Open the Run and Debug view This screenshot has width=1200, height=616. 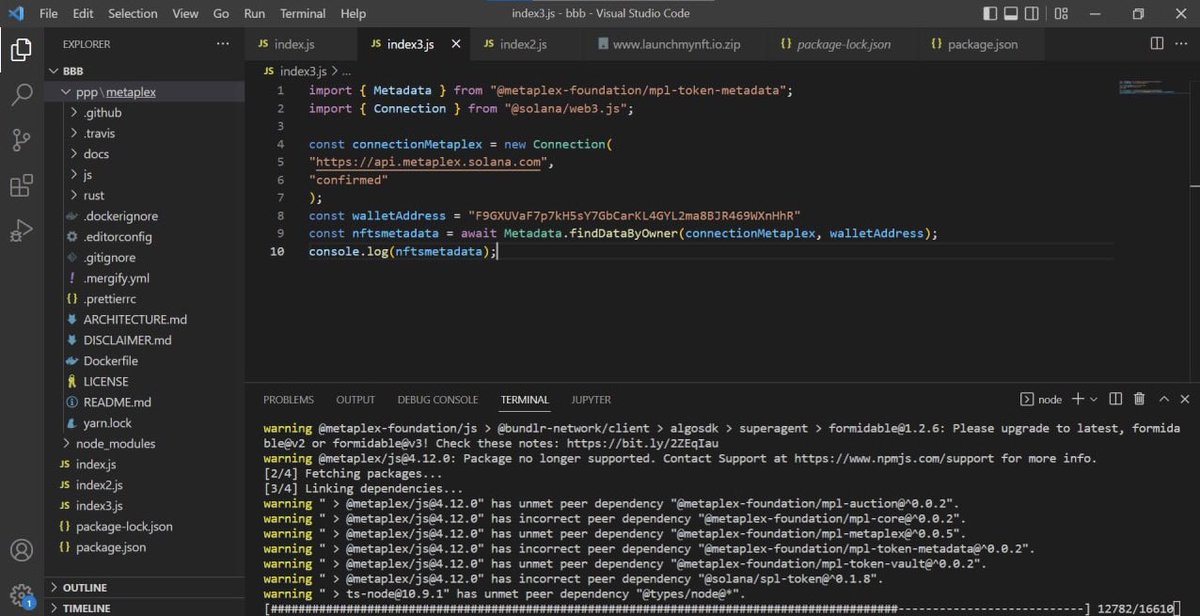click(22, 231)
